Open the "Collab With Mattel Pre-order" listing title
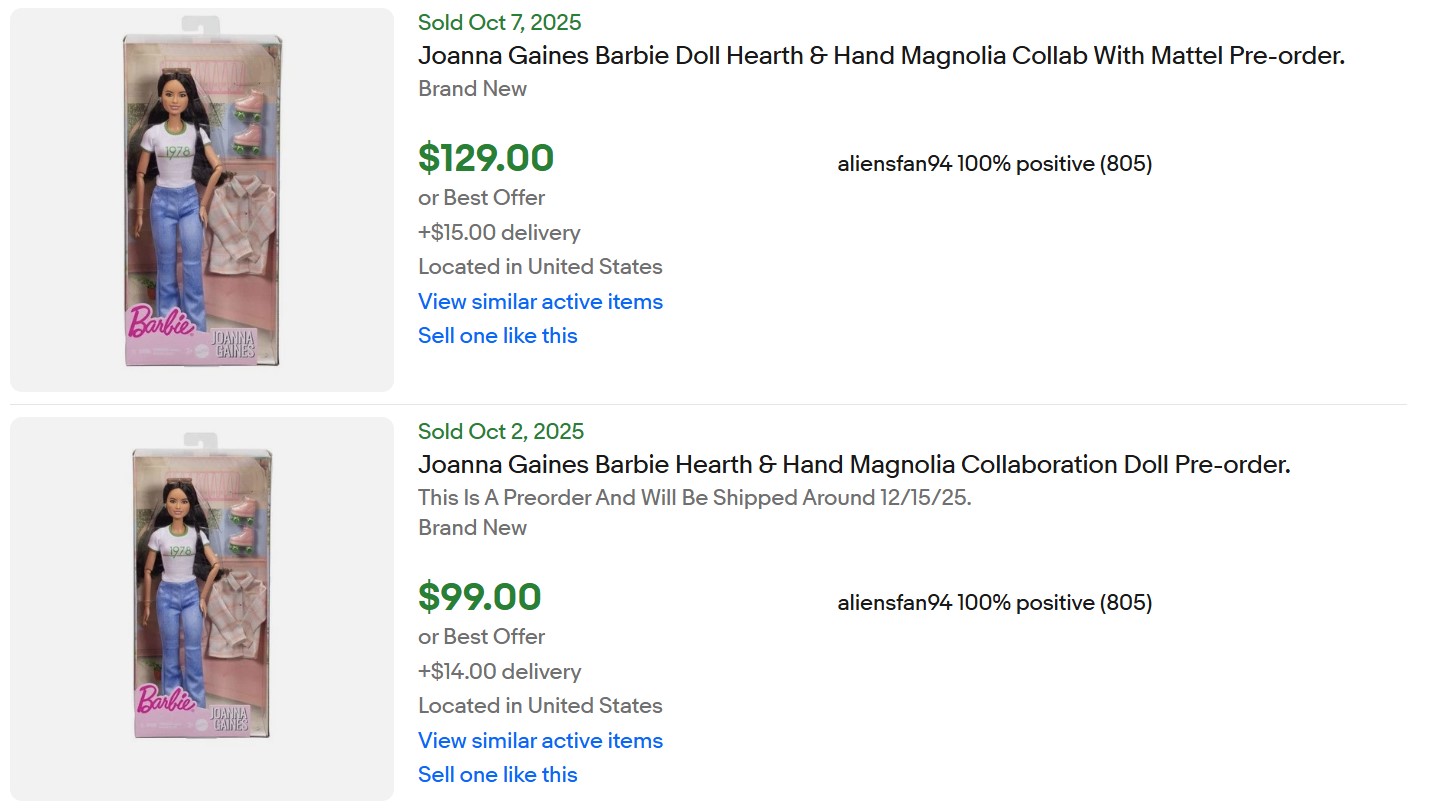Image resolution: width=1440 pixels, height=810 pixels. point(881,56)
